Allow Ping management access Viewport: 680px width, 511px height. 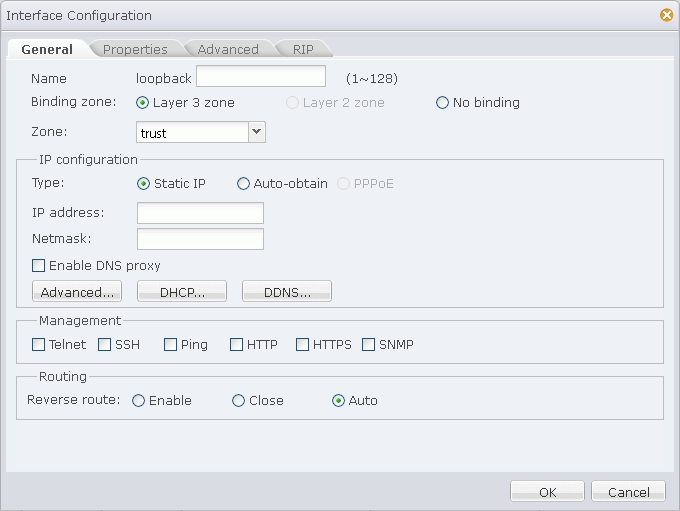(170, 345)
